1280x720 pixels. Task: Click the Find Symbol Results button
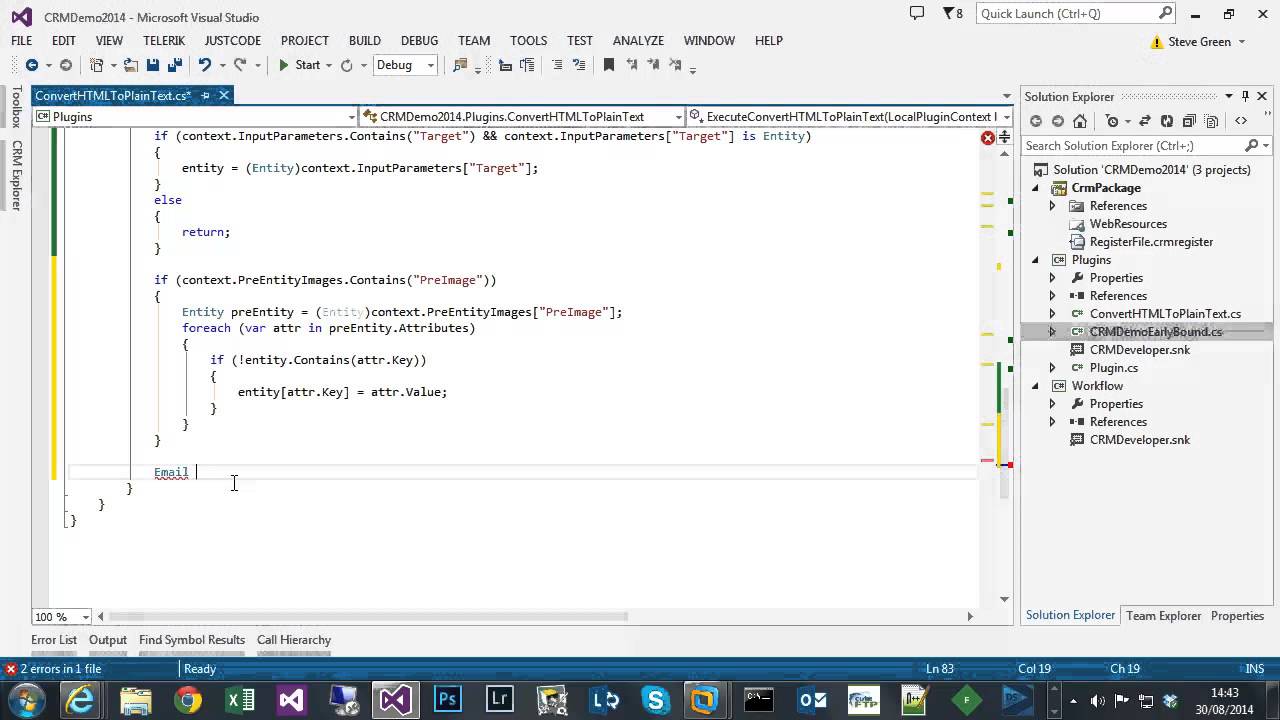(192, 640)
